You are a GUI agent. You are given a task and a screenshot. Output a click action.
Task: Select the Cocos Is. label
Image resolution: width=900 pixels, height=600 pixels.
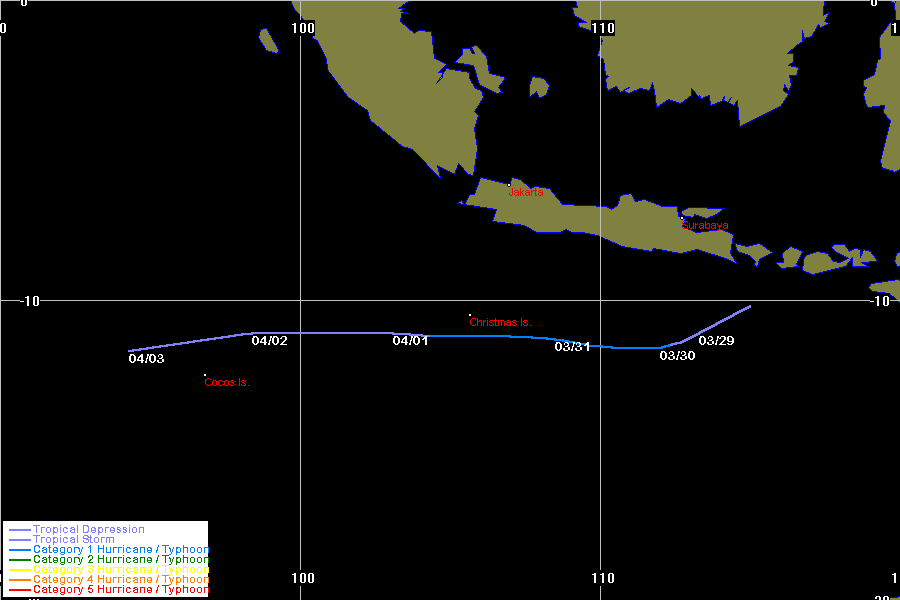pyautogui.click(x=226, y=382)
